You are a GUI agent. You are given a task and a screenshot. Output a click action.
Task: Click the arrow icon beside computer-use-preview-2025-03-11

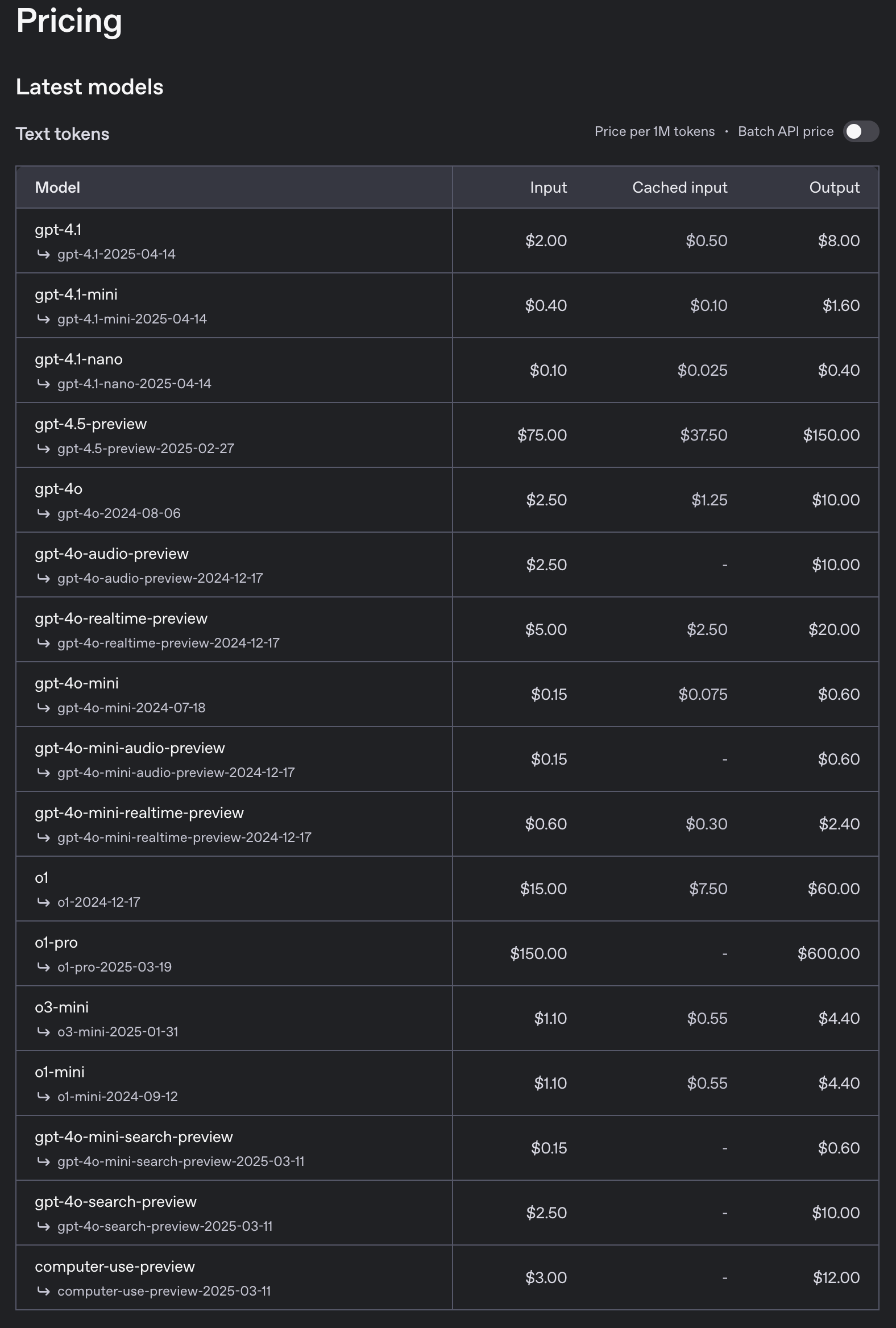[x=43, y=1291]
